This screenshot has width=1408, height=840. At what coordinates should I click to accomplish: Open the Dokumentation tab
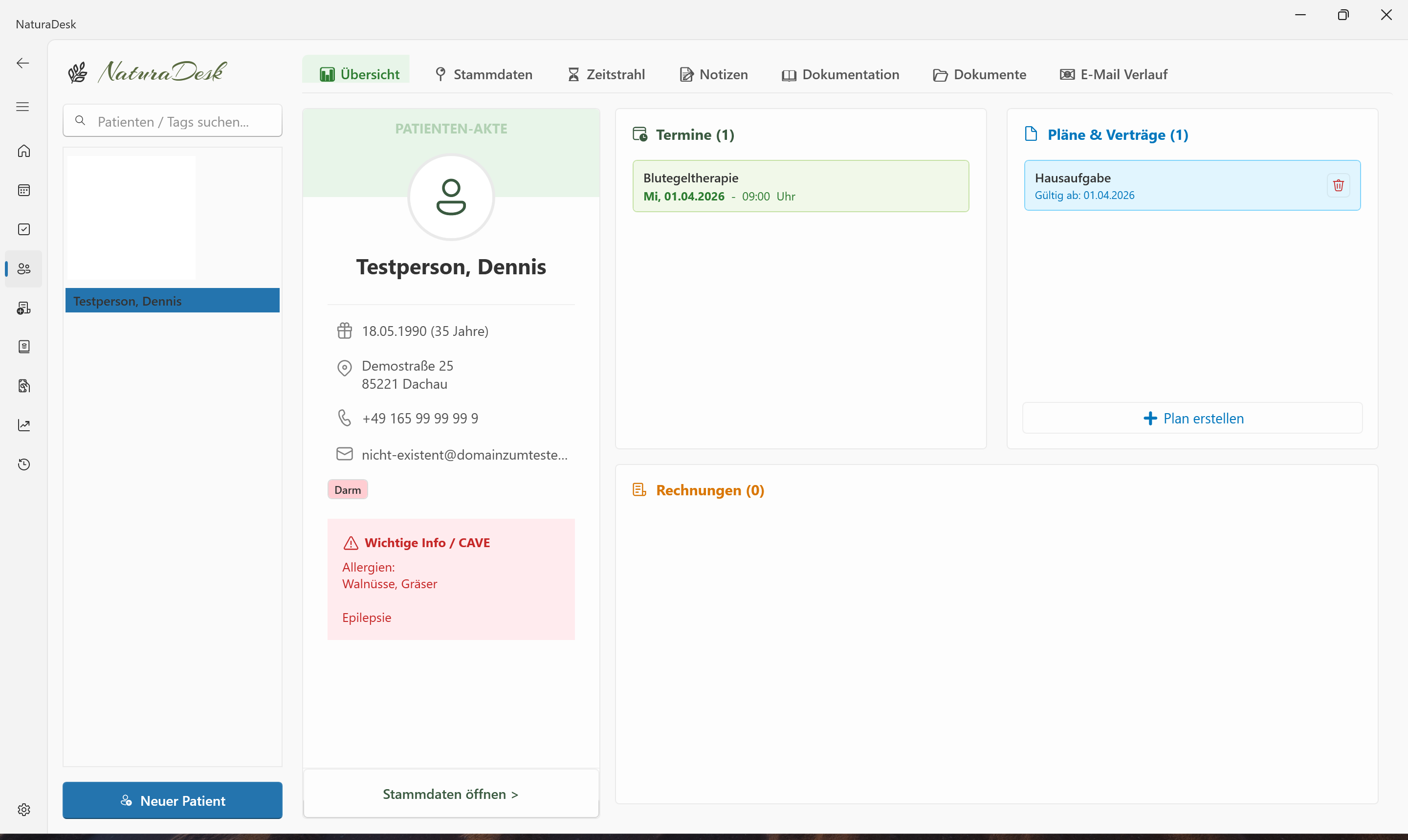pyautogui.click(x=840, y=74)
